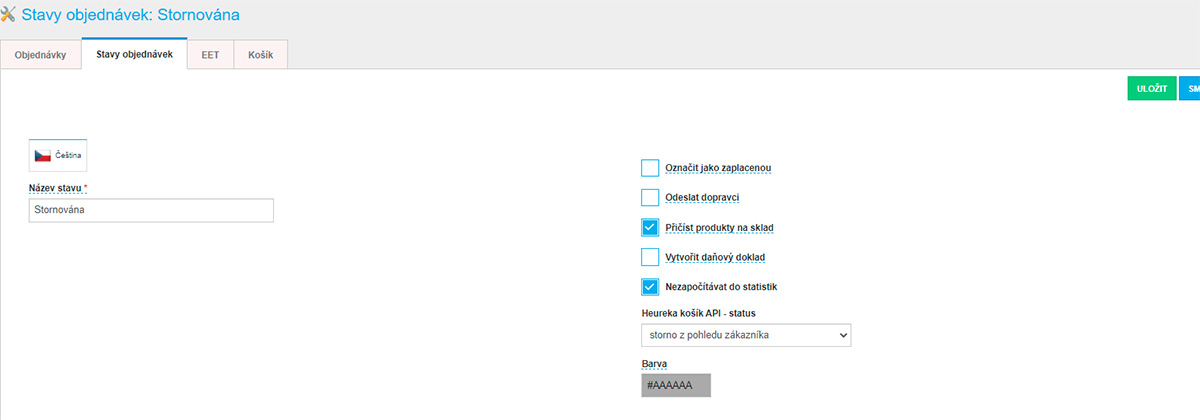
Task: Tick the Odeslat dopravci checkbox
Action: (x=650, y=198)
